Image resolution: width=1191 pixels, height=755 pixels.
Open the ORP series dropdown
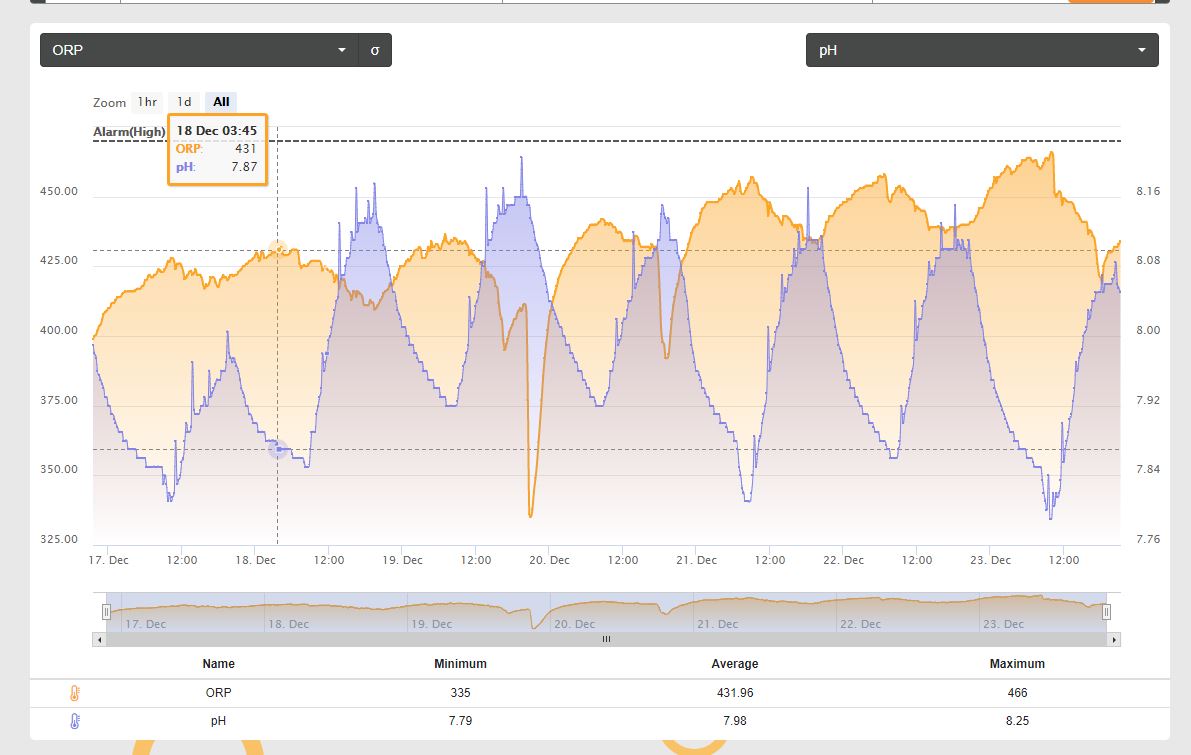pyautogui.click(x=199, y=50)
